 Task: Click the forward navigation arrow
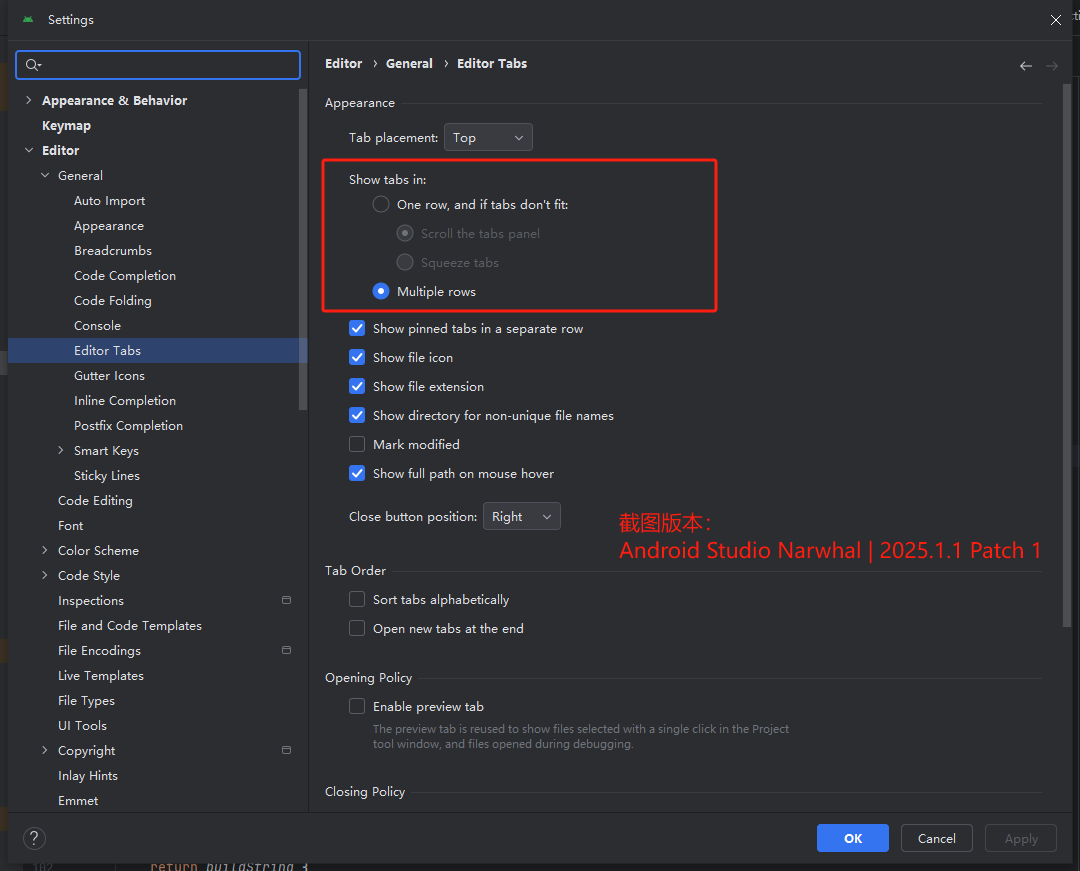pyautogui.click(x=1052, y=66)
